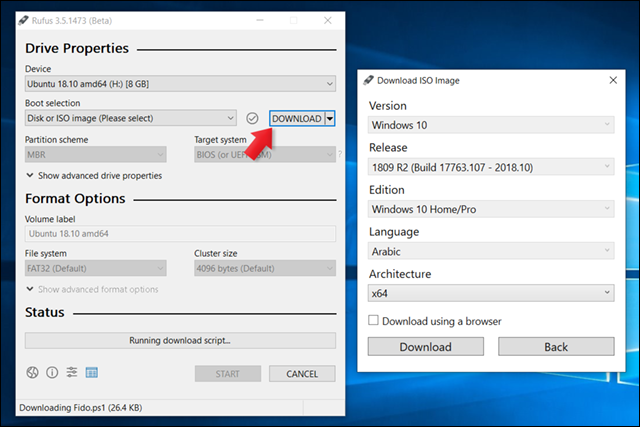640x427 pixels.
Task: Open the Cluster size 4096 bytes dropdown
Action: [x=265, y=268]
